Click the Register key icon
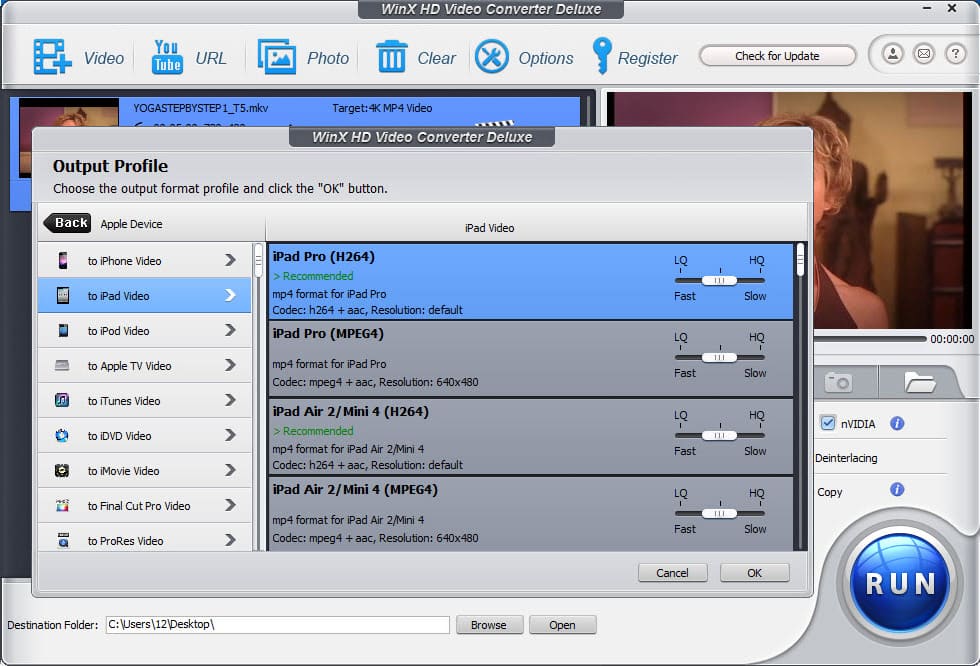 pos(602,56)
